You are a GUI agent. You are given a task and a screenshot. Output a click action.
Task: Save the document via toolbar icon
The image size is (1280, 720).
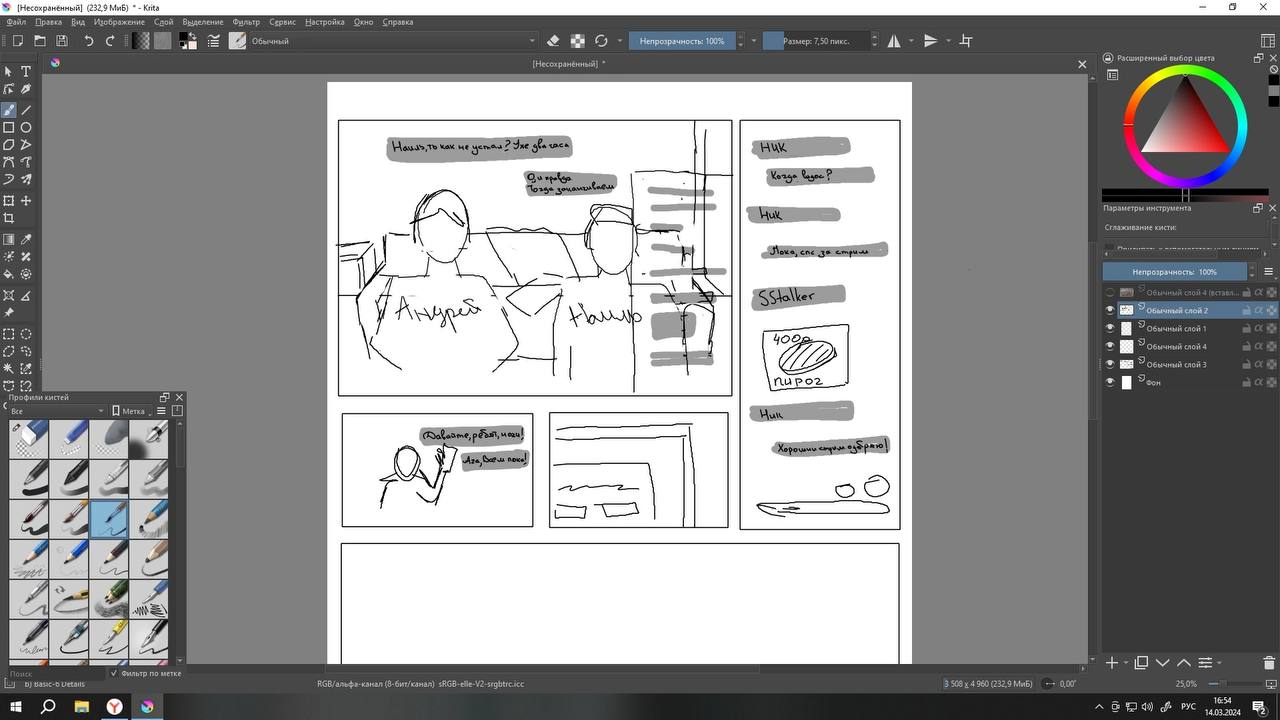pos(62,41)
